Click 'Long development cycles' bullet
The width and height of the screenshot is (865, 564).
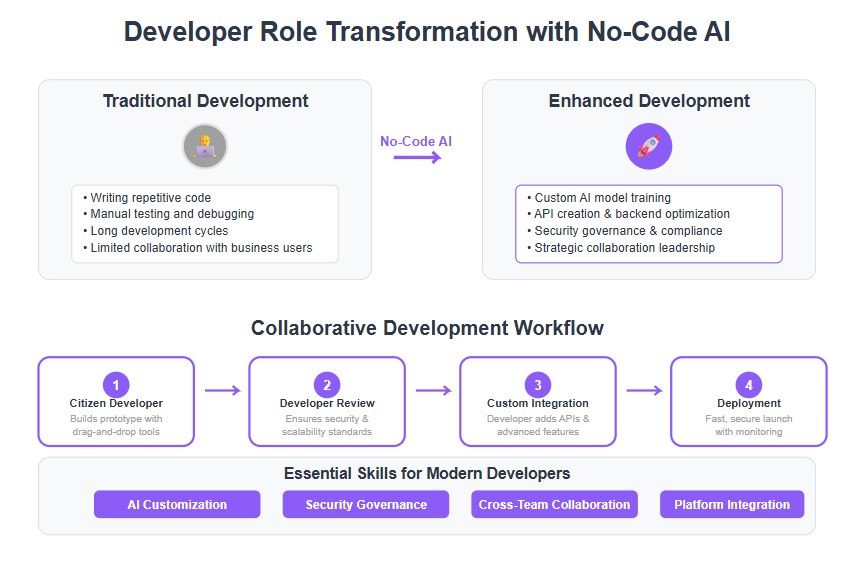pyautogui.click(x=156, y=231)
